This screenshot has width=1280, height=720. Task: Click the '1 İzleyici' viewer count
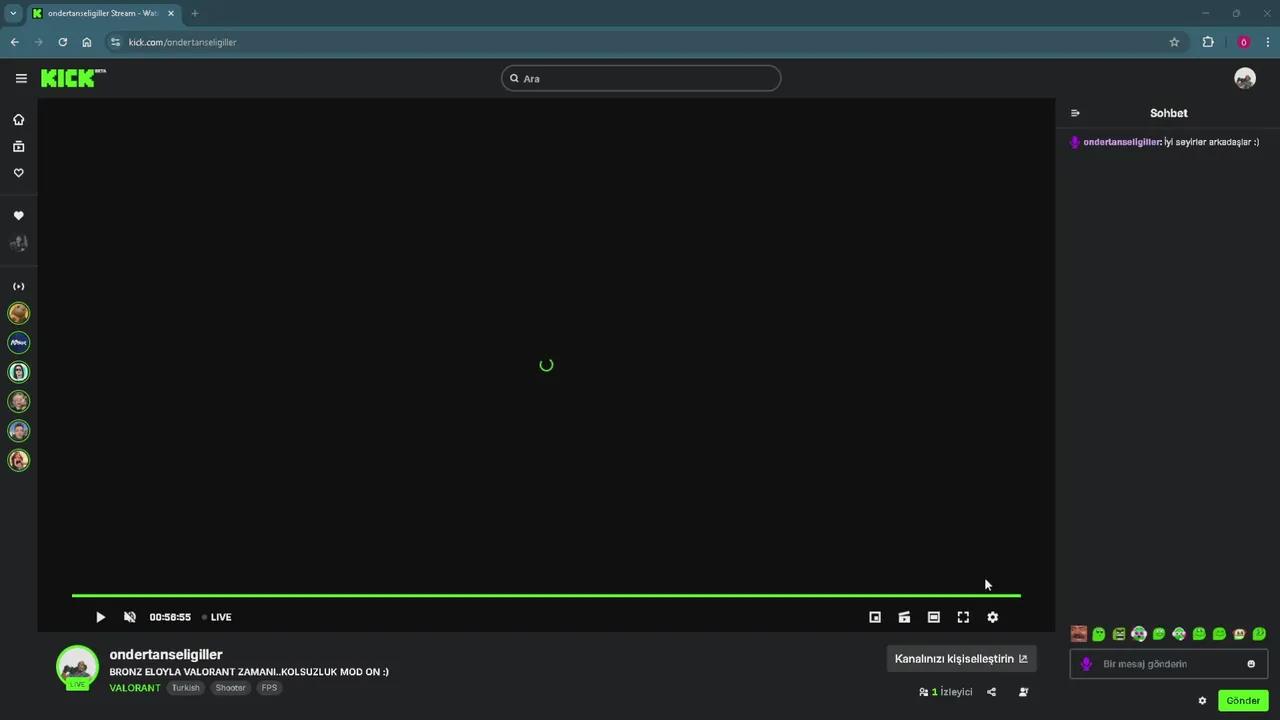(x=945, y=692)
